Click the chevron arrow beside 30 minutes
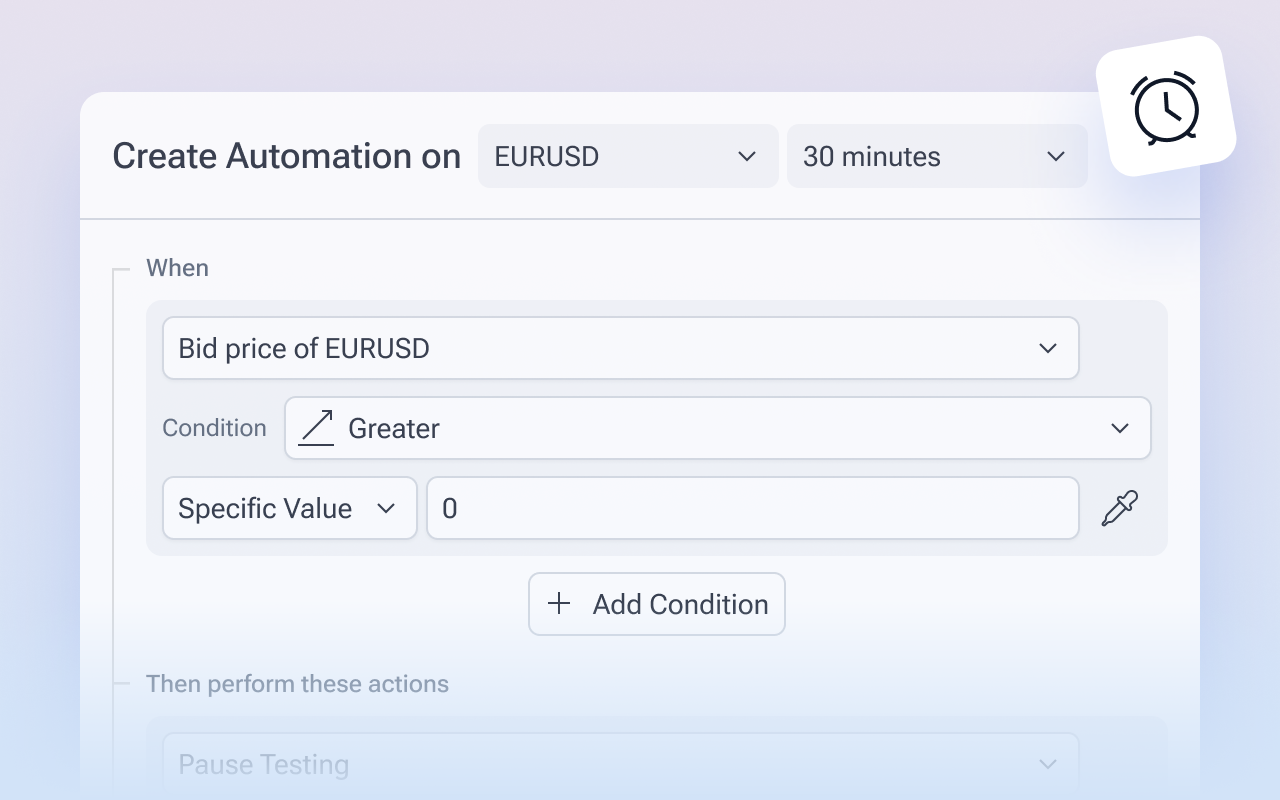 click(1055, 157)
